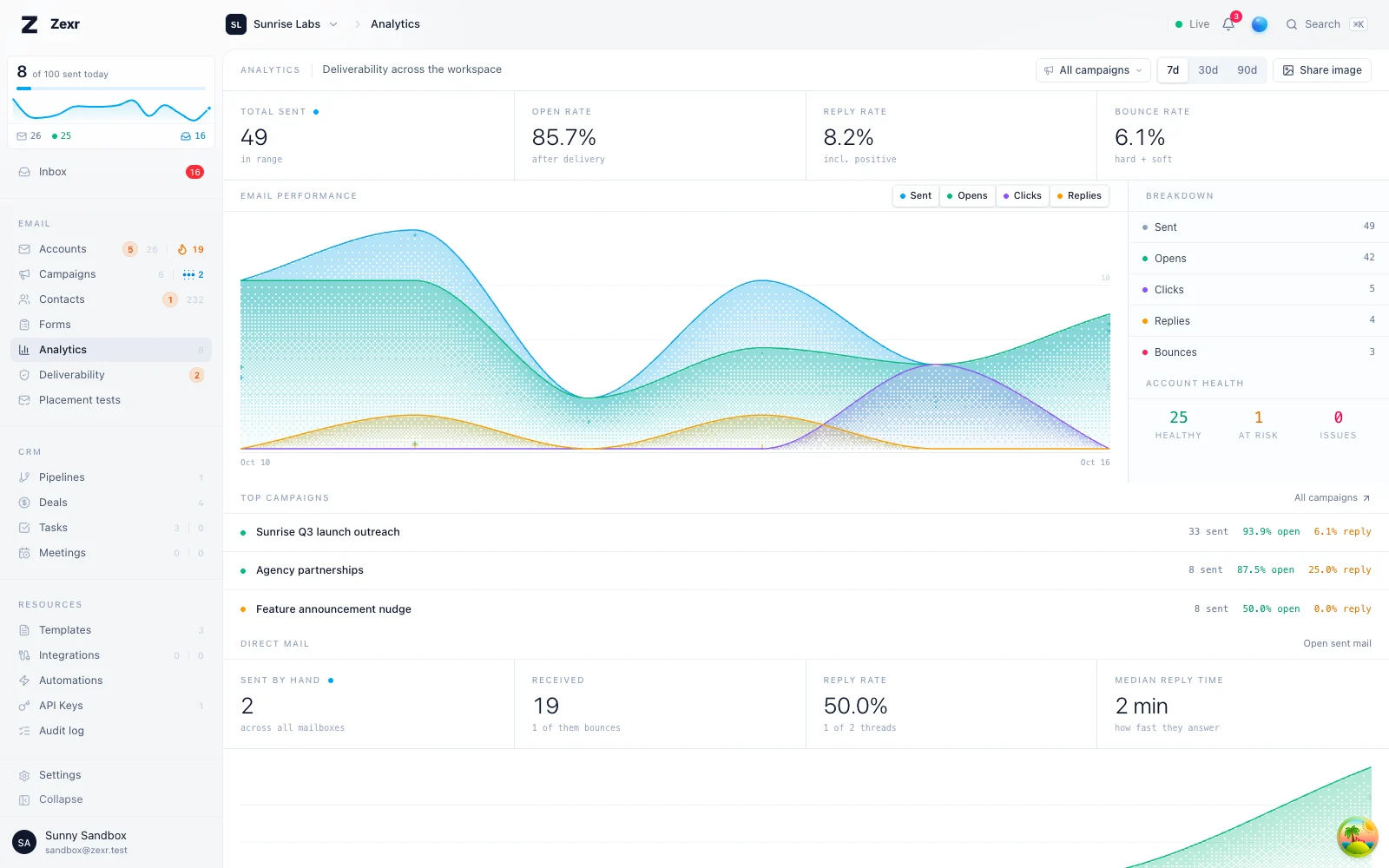Click the Settings gear icon
The width and height of the screenshot is (1389, 868).
(24, 775)
